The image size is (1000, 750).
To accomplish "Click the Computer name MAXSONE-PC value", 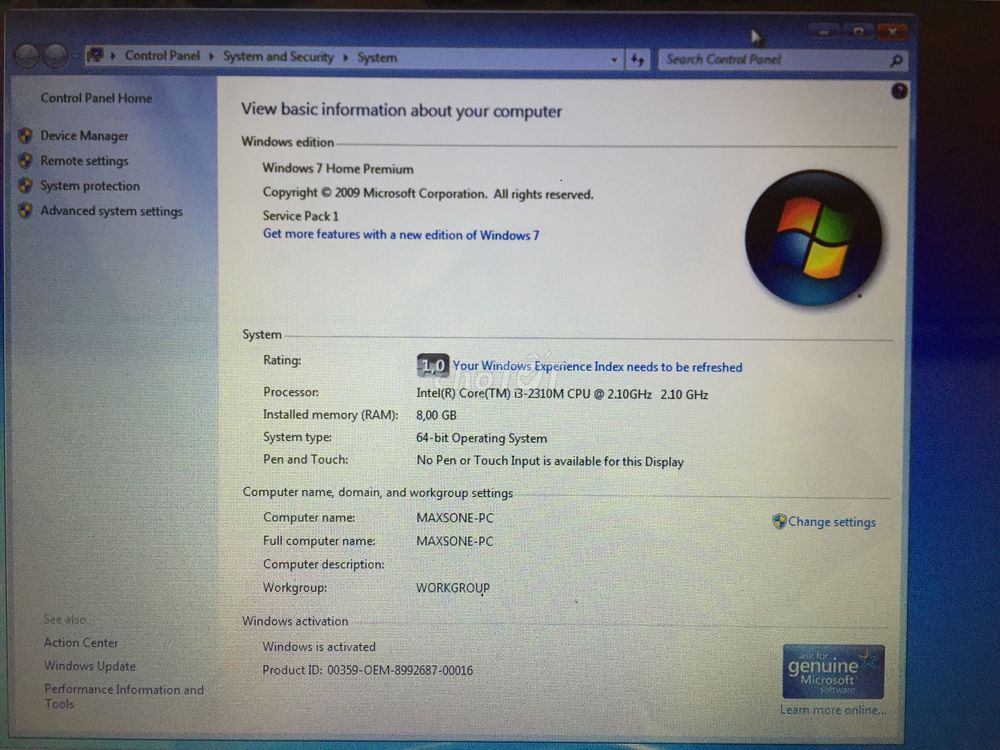I will pos(455,518).
